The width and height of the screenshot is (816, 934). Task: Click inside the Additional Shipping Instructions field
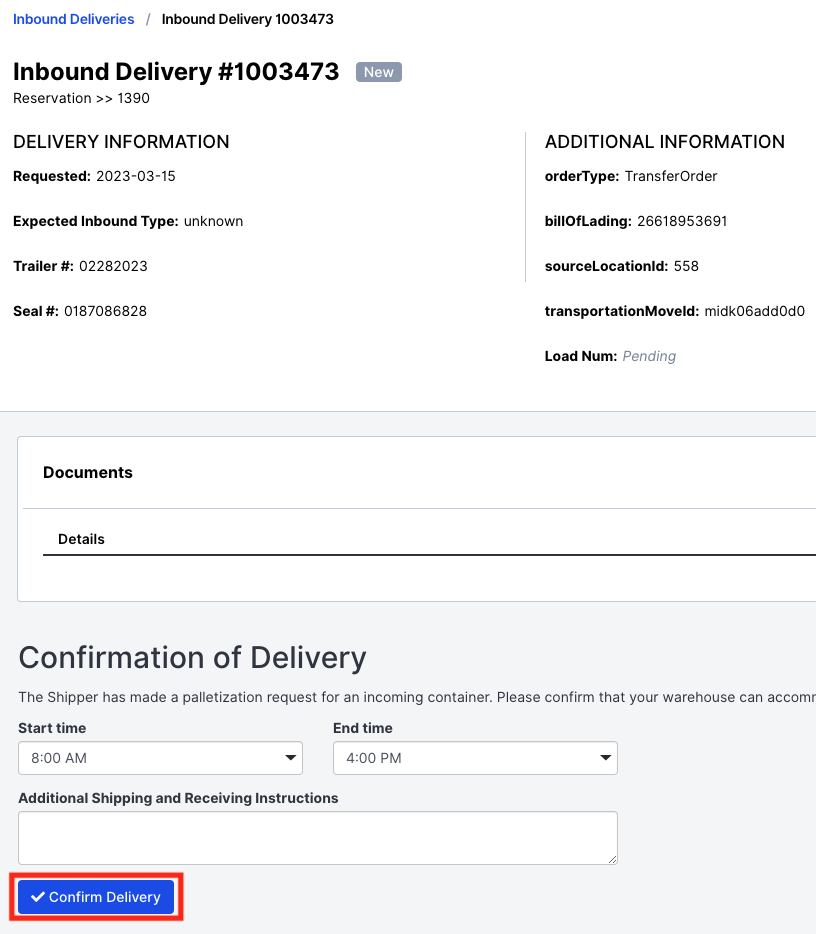[317, 837]
